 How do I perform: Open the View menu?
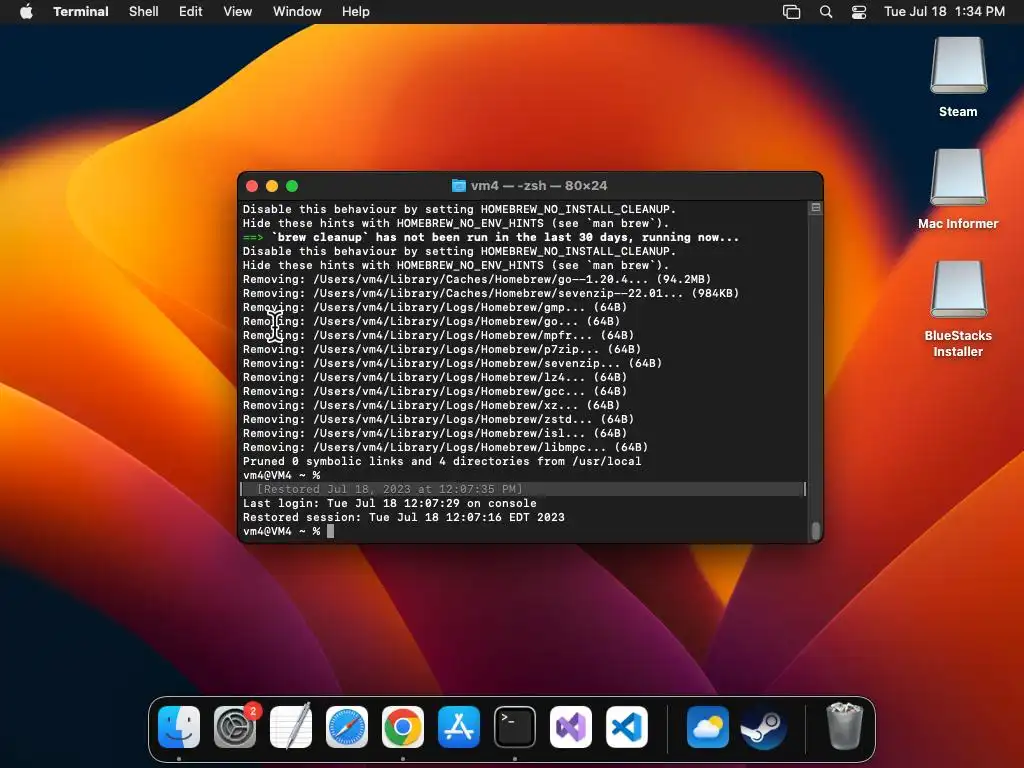coord(238,11)
